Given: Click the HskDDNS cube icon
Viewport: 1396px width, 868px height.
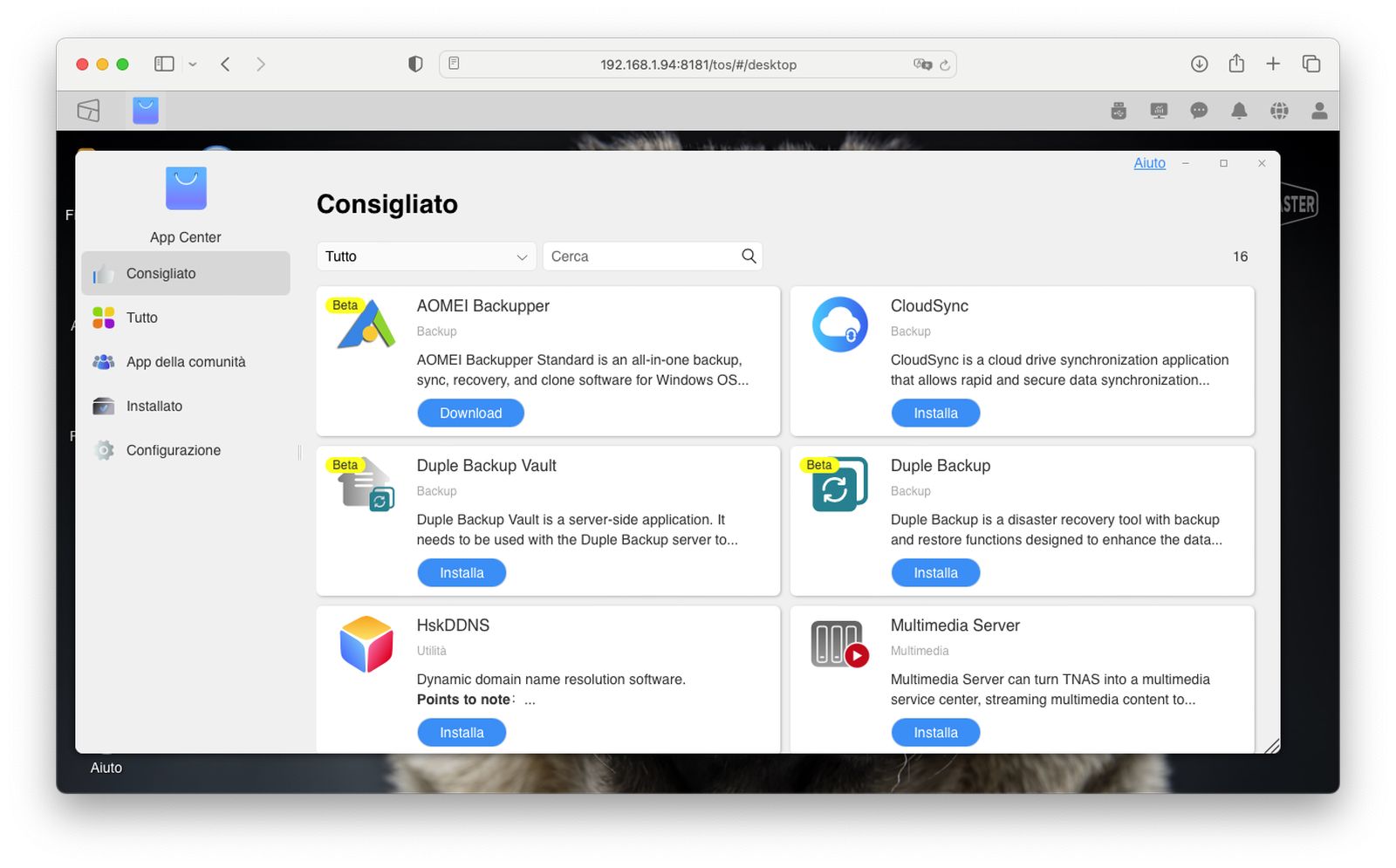Looking at the screenshot, I should (x=366, y=644).
